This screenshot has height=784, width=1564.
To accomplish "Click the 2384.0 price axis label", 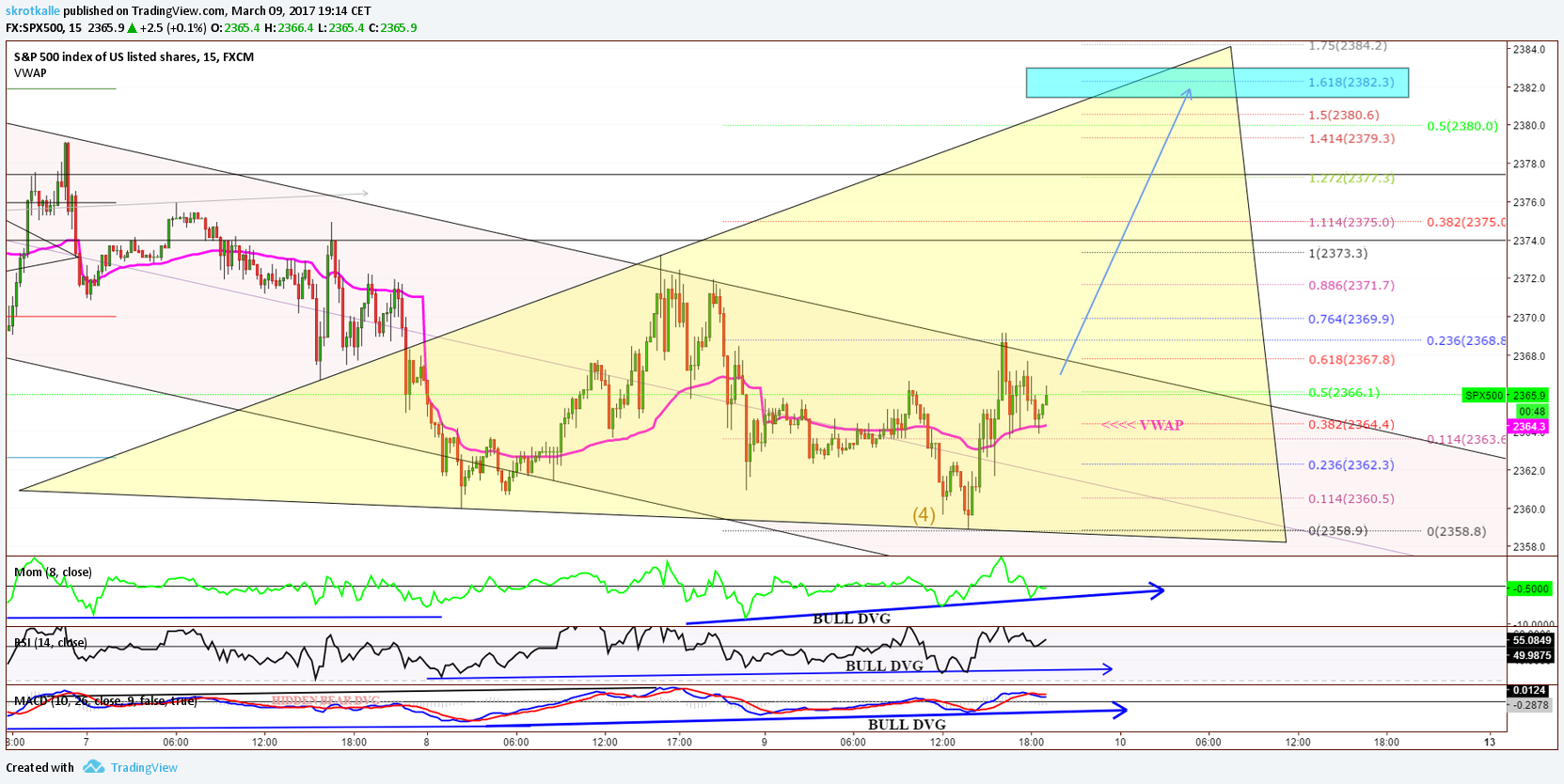I will [x=1529, y=49].
